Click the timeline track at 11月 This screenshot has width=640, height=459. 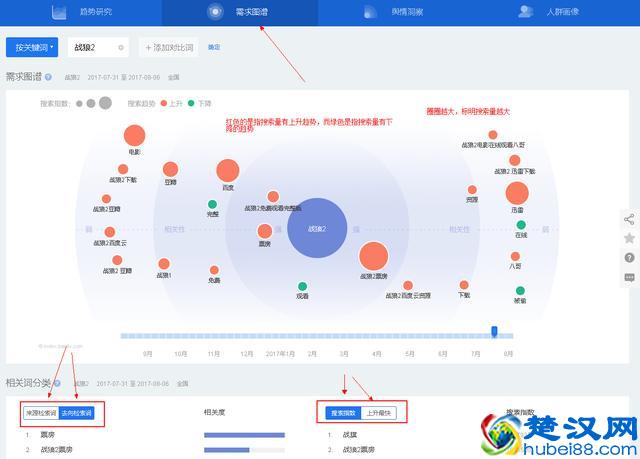(213, 336)
